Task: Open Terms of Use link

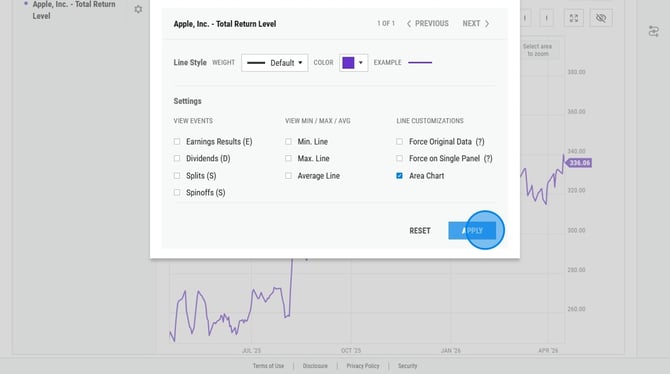Action: [268, 366]
